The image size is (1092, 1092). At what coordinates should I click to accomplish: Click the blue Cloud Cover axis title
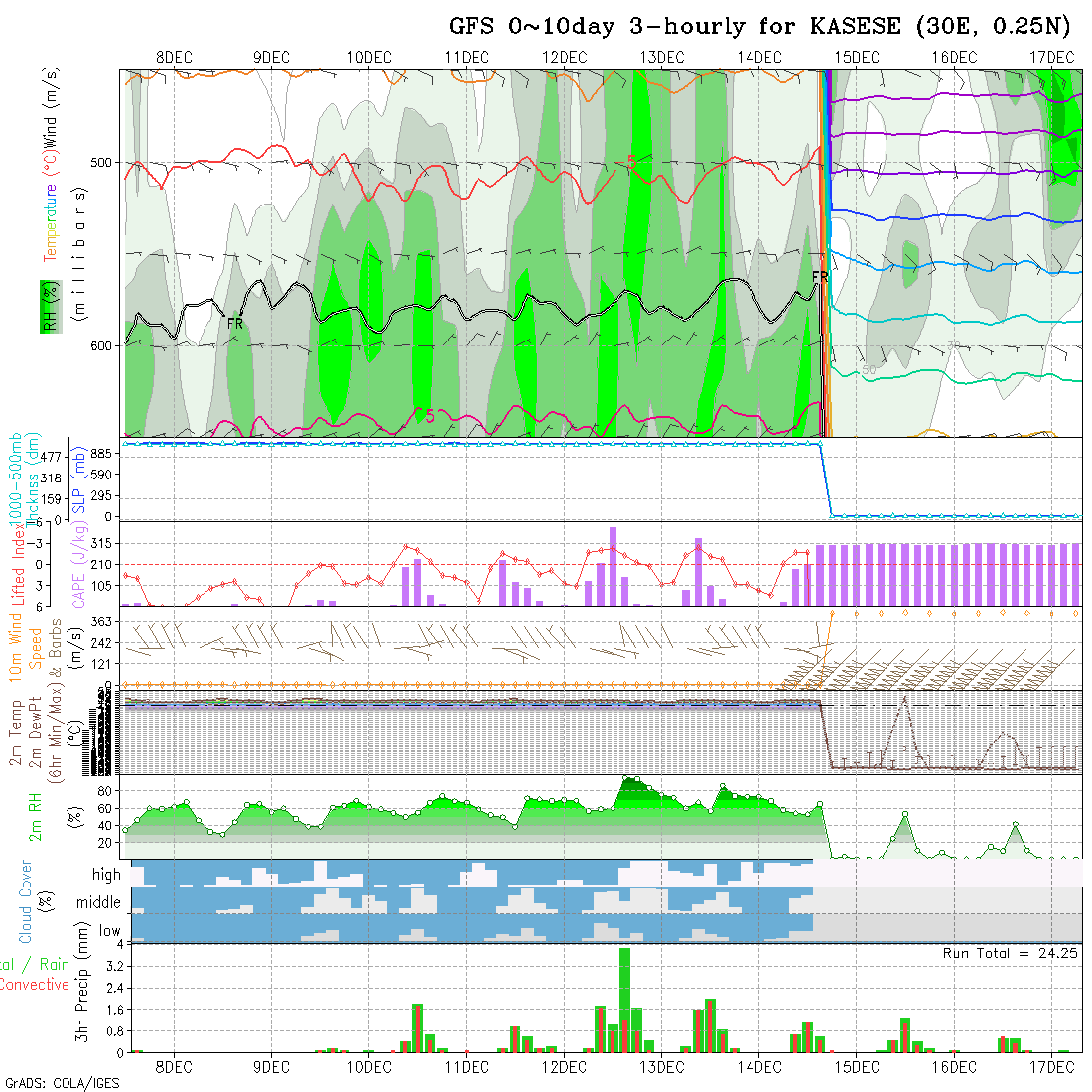[x=26, y=901]
